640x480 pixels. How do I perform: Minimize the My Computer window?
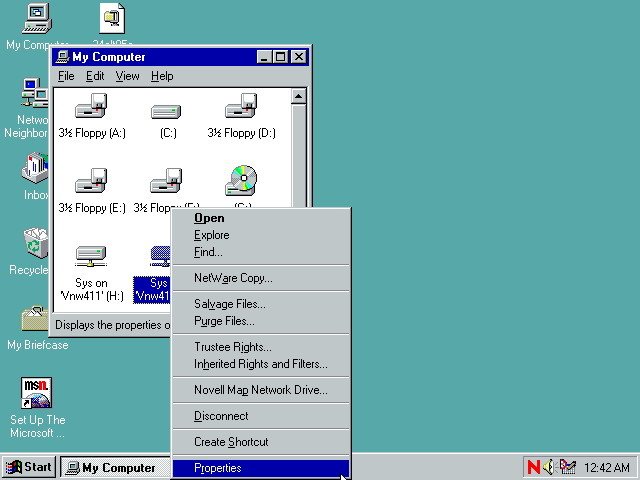point(264,57)
